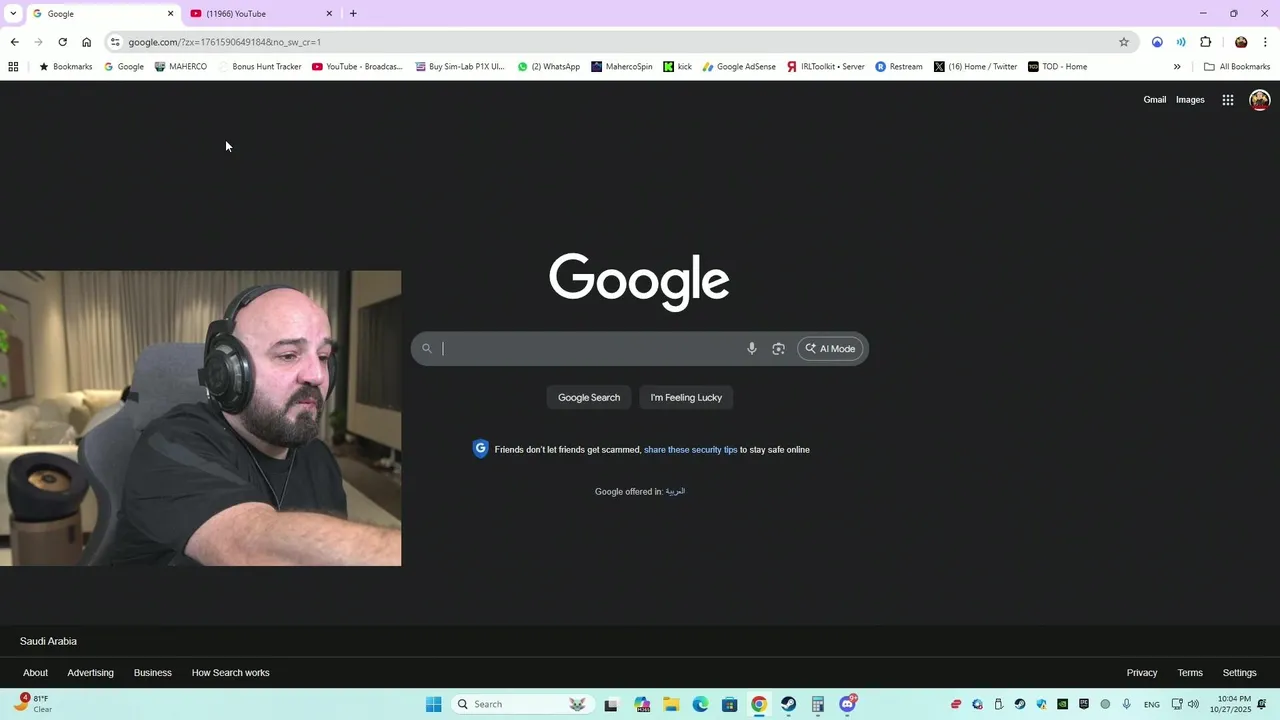Close the YouTube tab

point(329,14)
